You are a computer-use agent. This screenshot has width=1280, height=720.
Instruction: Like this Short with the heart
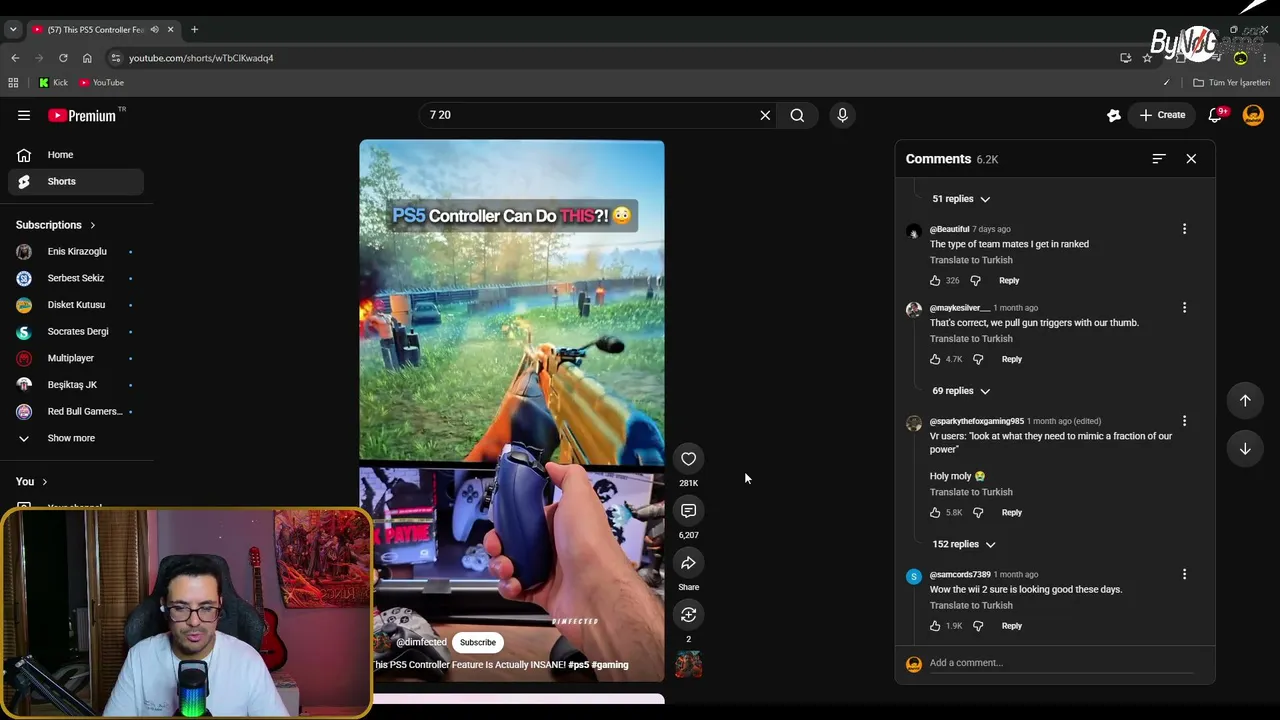tap(688, 459)
